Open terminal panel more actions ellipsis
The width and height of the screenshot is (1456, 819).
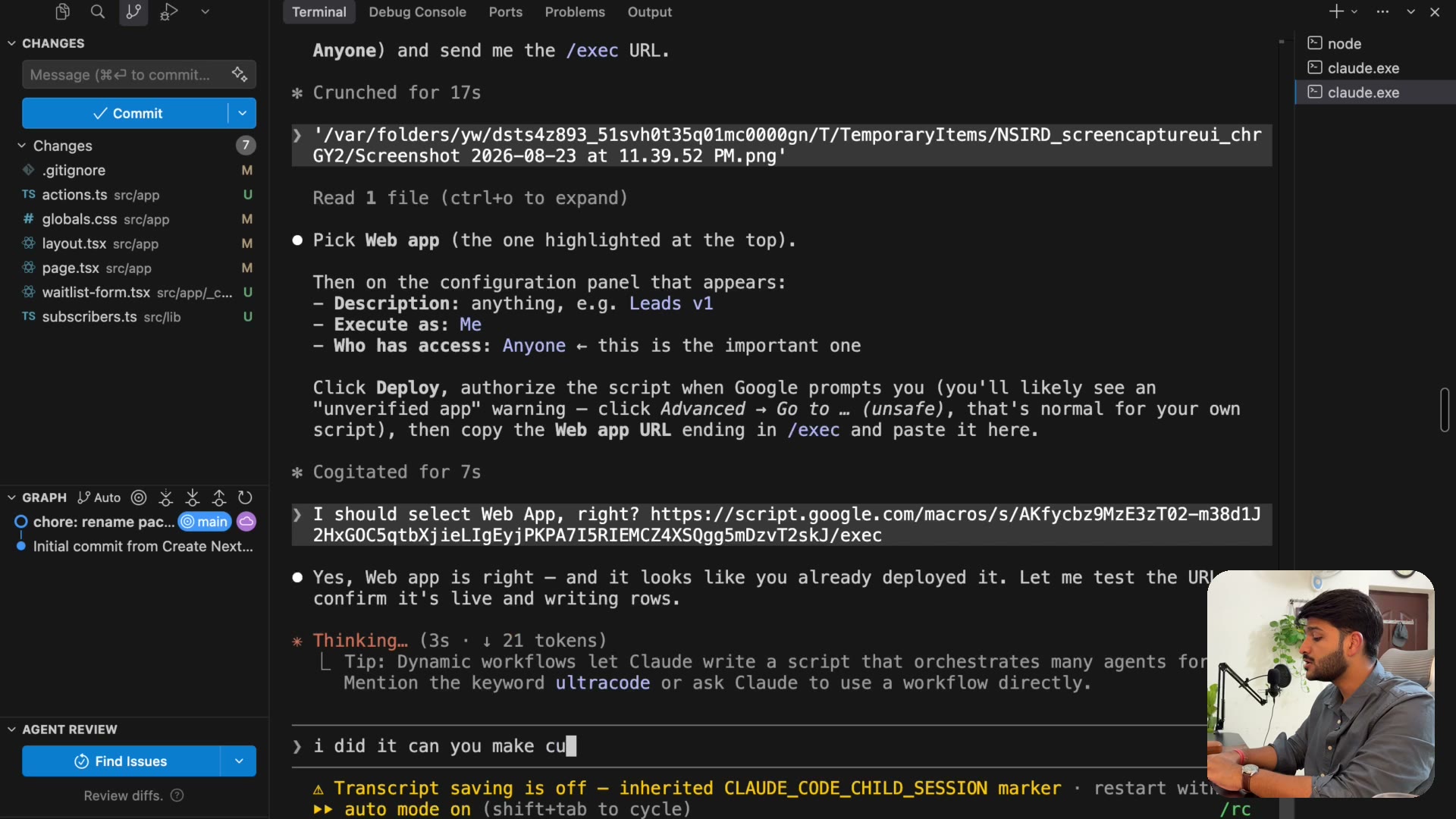1383,11
